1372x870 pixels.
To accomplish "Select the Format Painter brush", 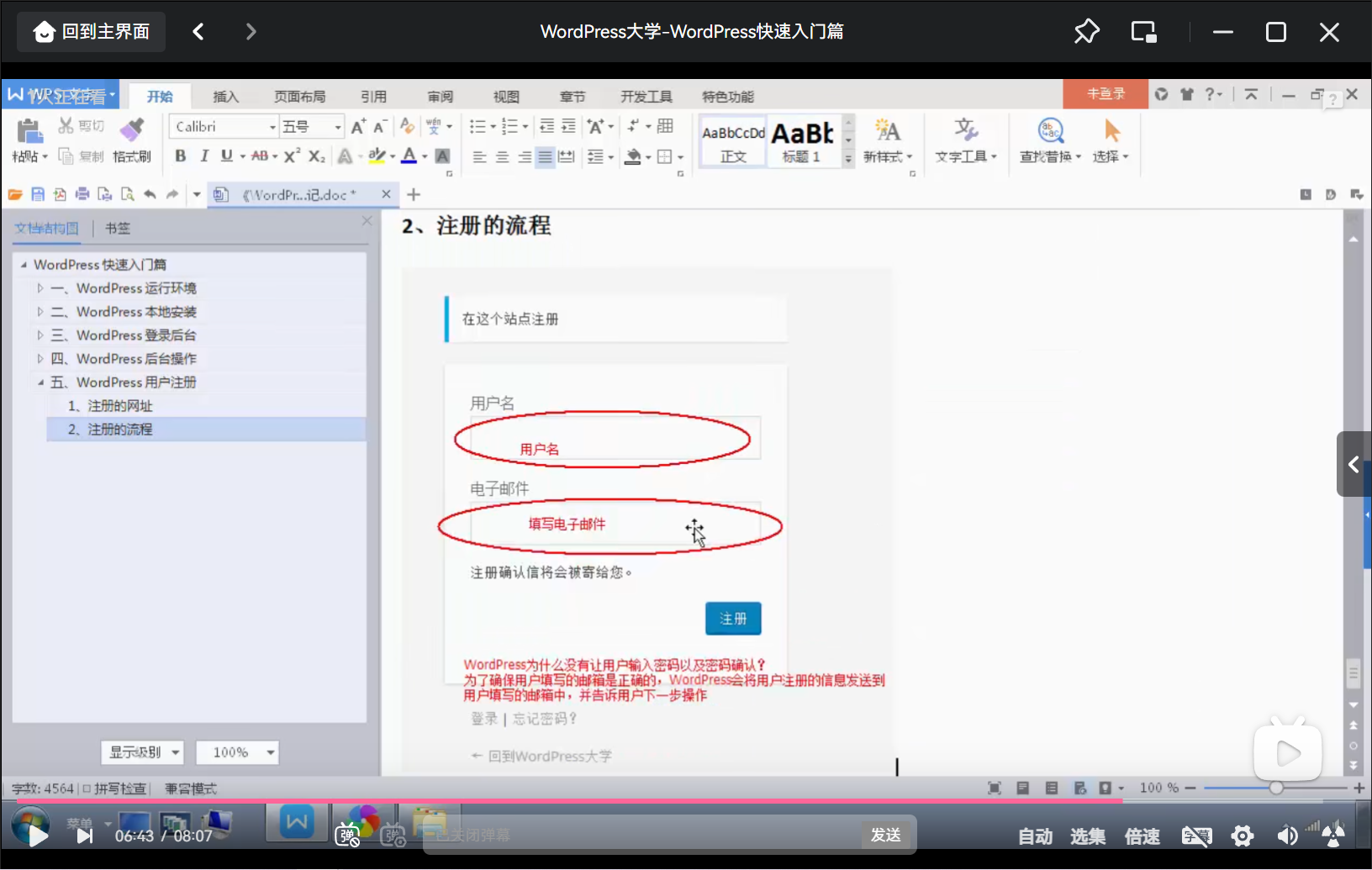I will pyautogui.click(x=132, y=130).
